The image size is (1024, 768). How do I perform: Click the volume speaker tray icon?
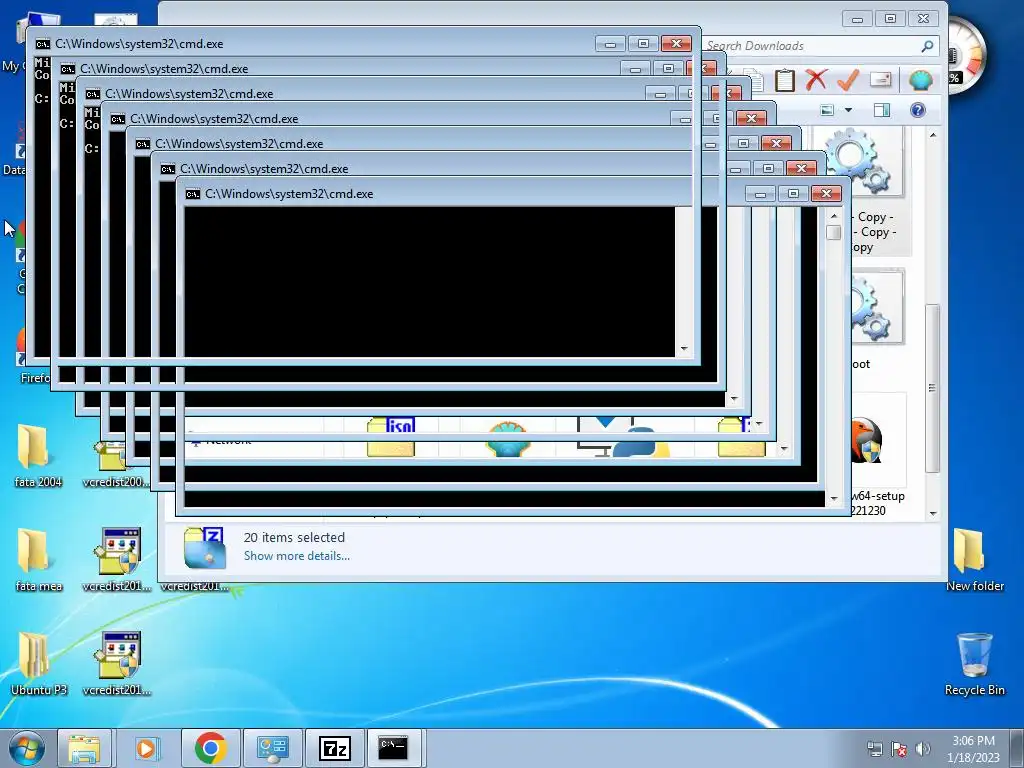(923, 749)
